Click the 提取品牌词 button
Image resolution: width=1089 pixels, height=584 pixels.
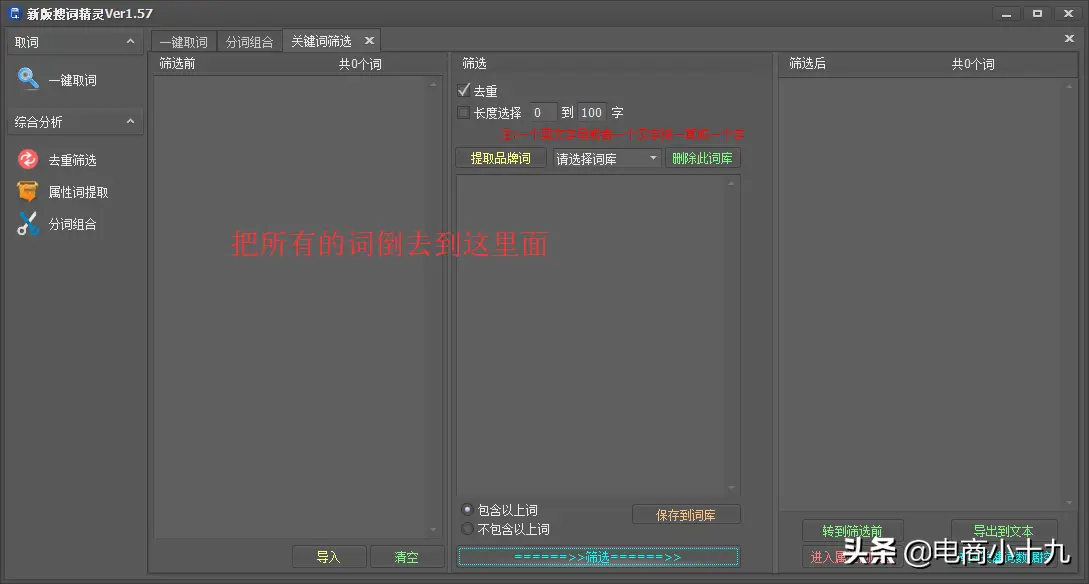(x=500, y=157)
